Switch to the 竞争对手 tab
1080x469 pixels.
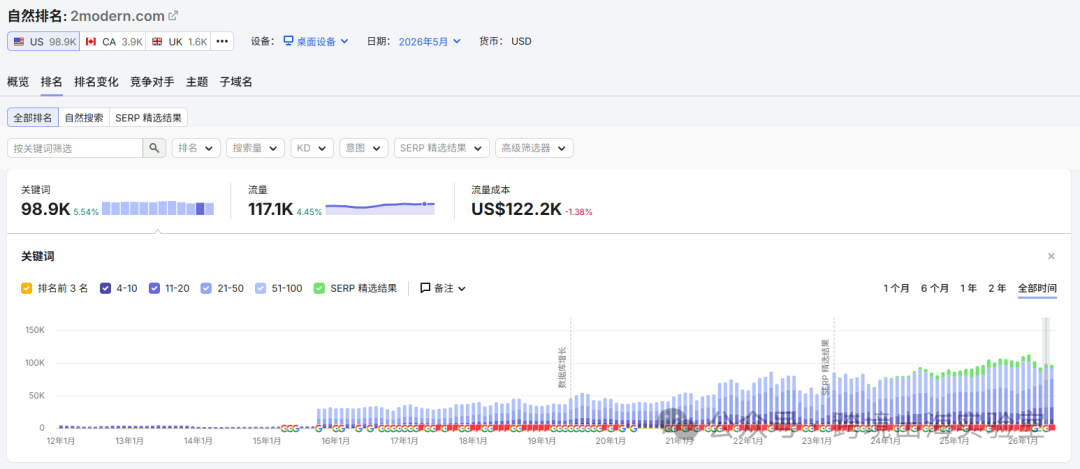(x=152, y=82)
